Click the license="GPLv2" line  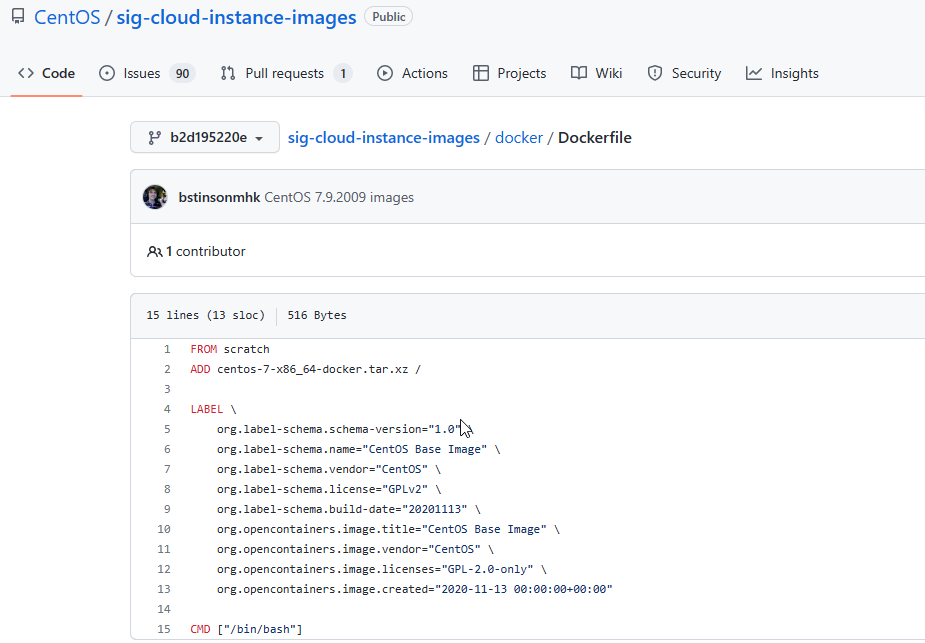point(329,490)
